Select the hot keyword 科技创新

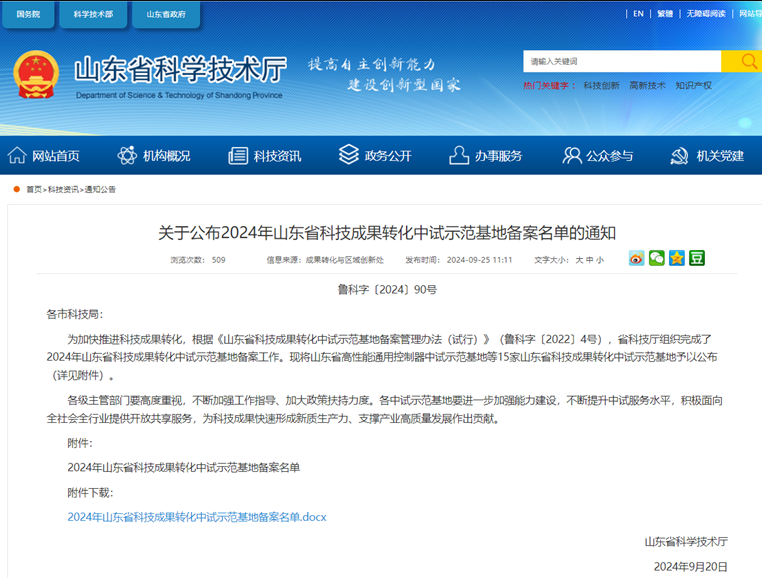[x=601, y=86]
